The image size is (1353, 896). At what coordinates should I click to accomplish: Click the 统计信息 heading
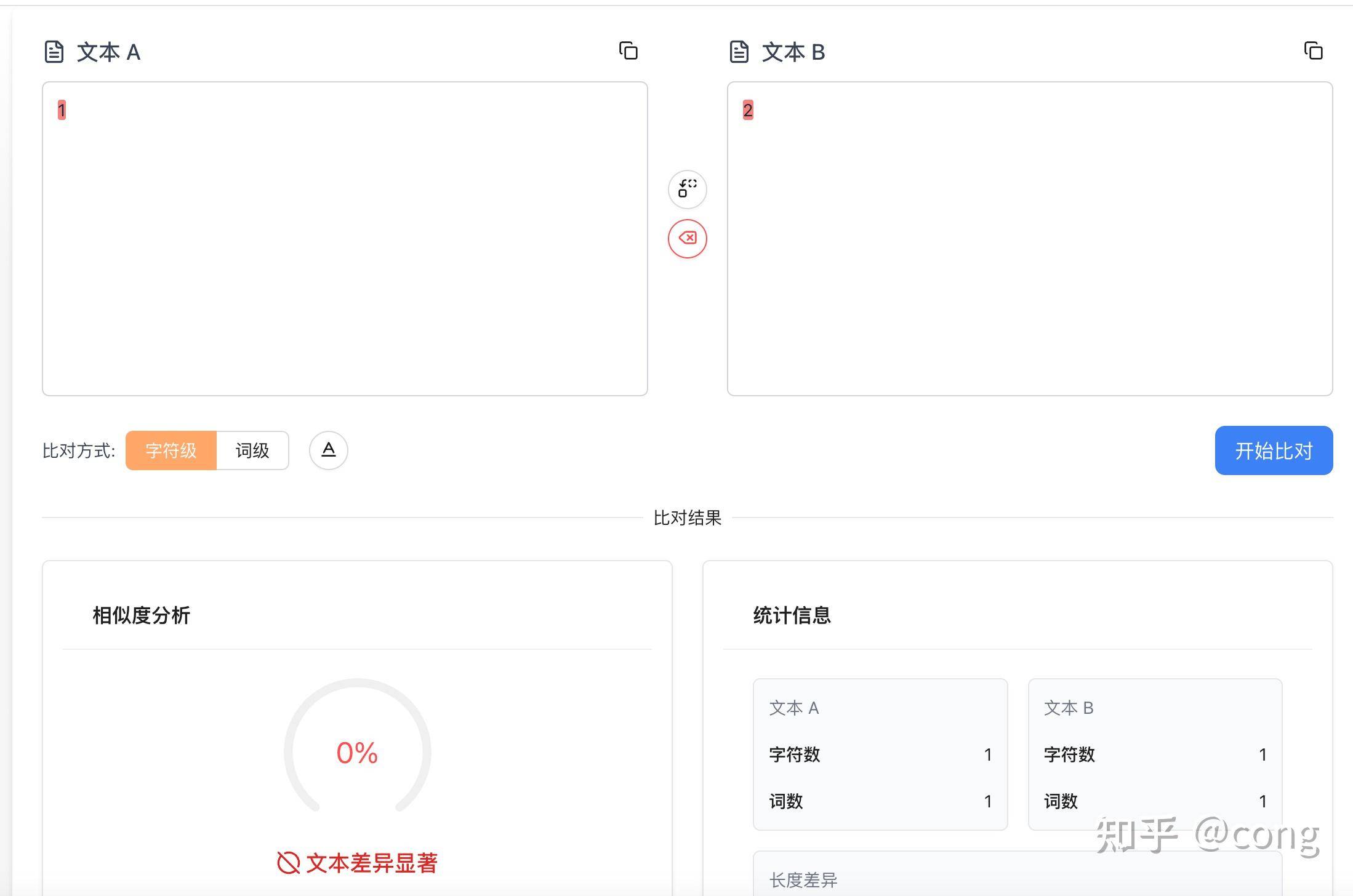[792, 615]
